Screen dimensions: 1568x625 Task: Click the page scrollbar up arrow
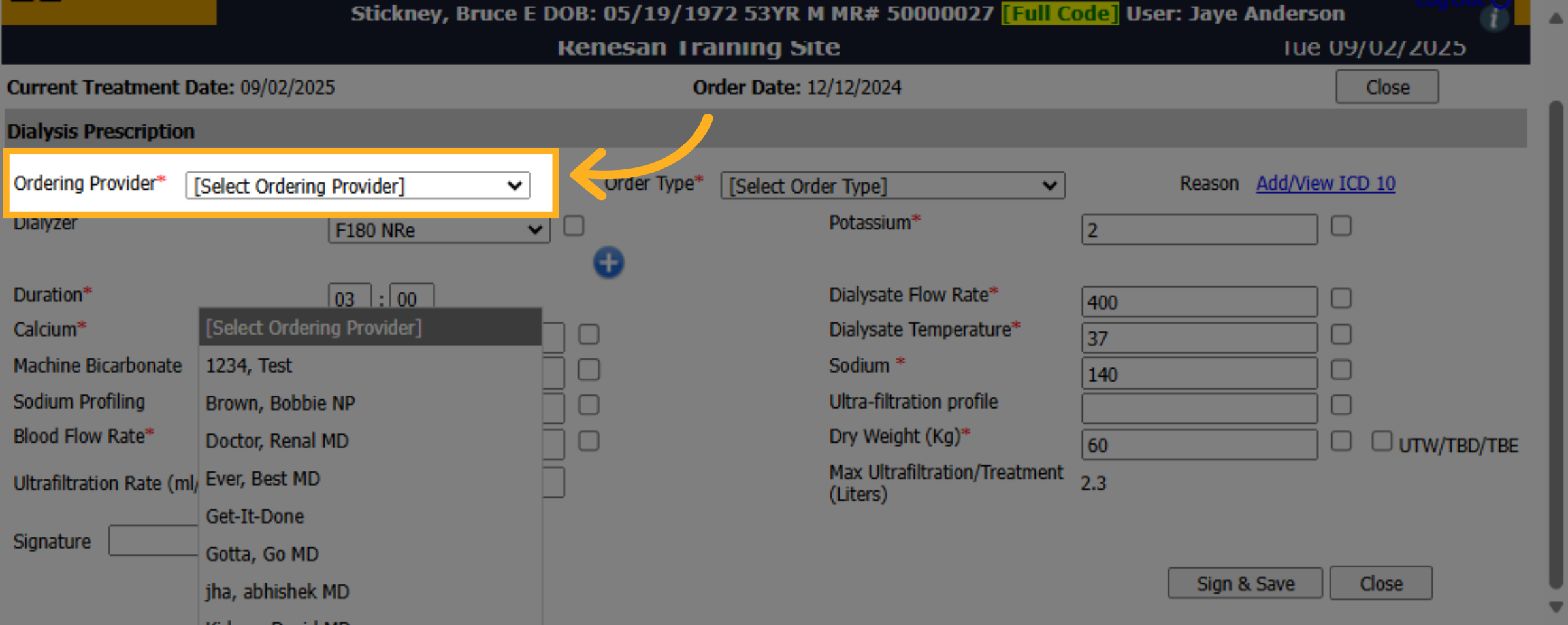coord(1556,18)
